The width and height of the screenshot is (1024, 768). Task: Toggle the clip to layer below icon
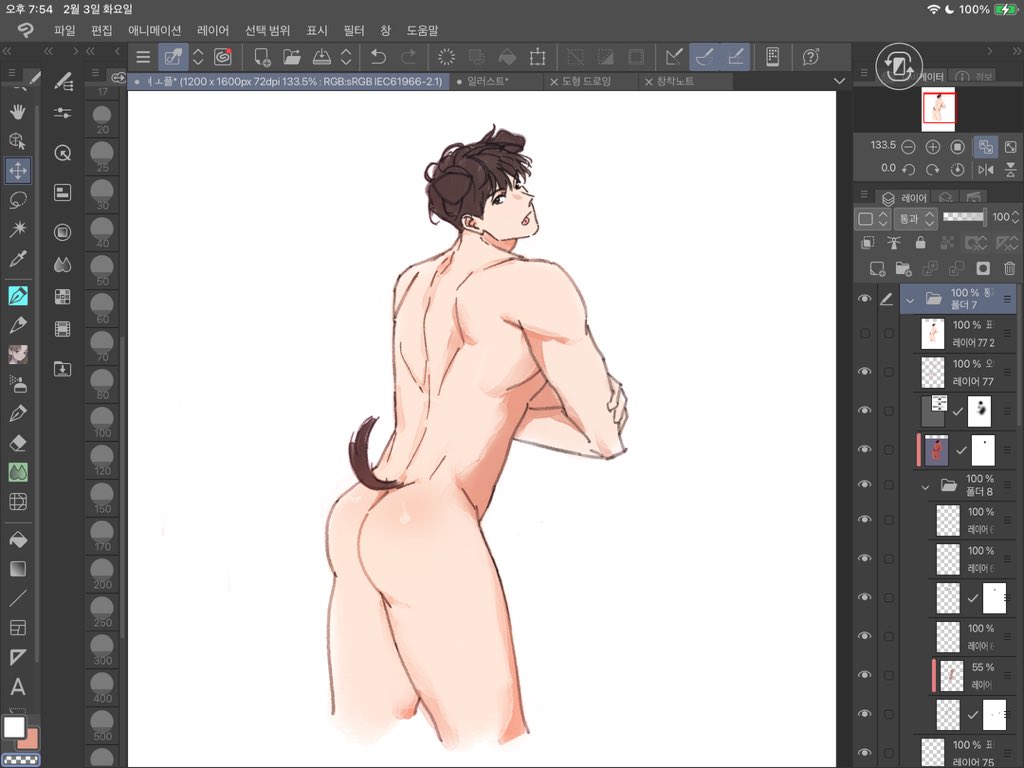pyautogui.click(x=867, y=243)
